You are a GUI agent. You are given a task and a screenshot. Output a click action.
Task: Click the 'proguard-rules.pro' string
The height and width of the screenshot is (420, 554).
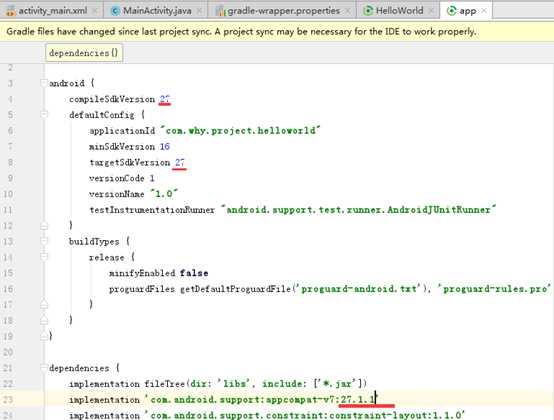click(494, 289)
